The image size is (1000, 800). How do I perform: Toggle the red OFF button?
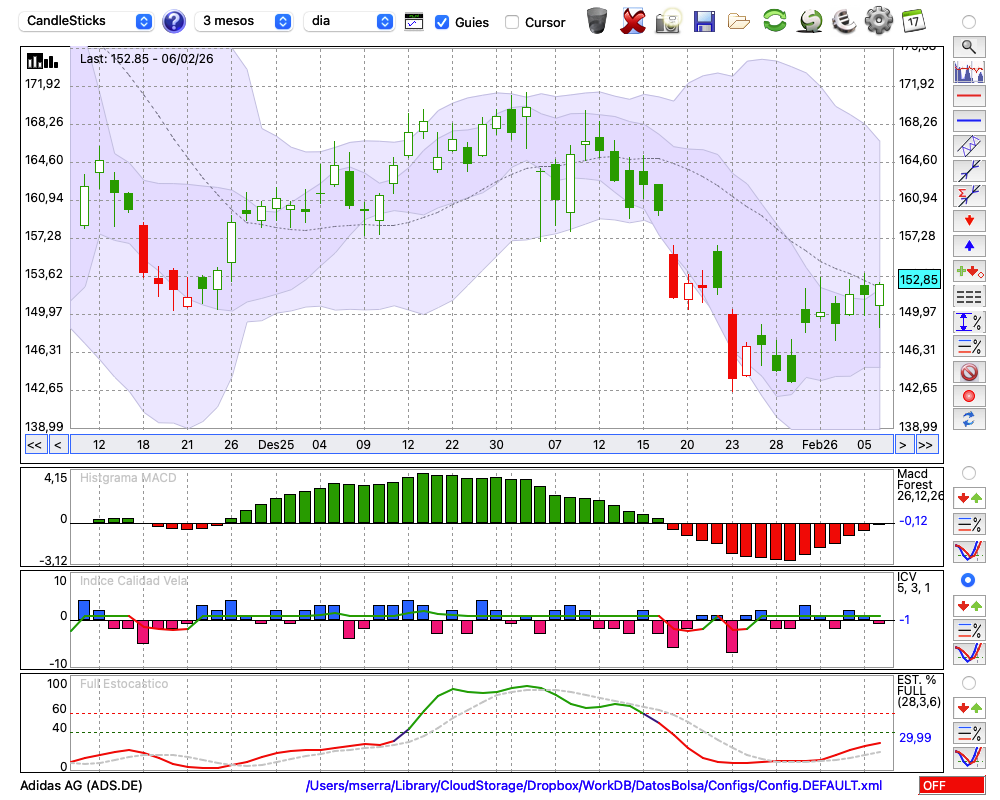(x=952, y=785)
